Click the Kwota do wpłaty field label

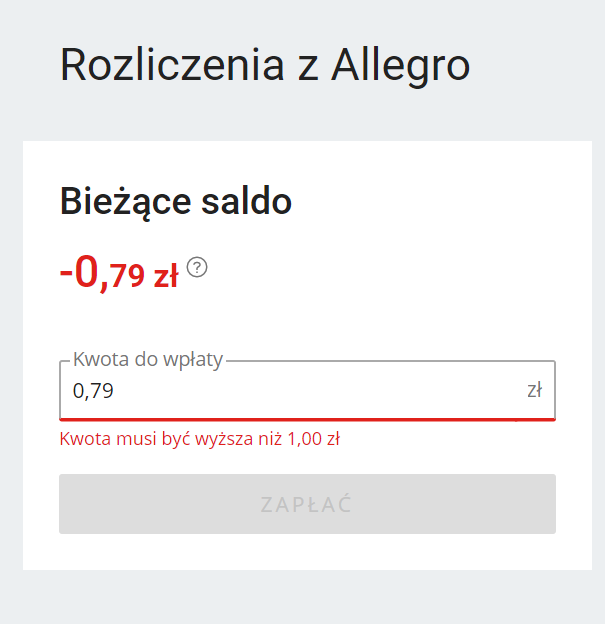pos(148,361)
